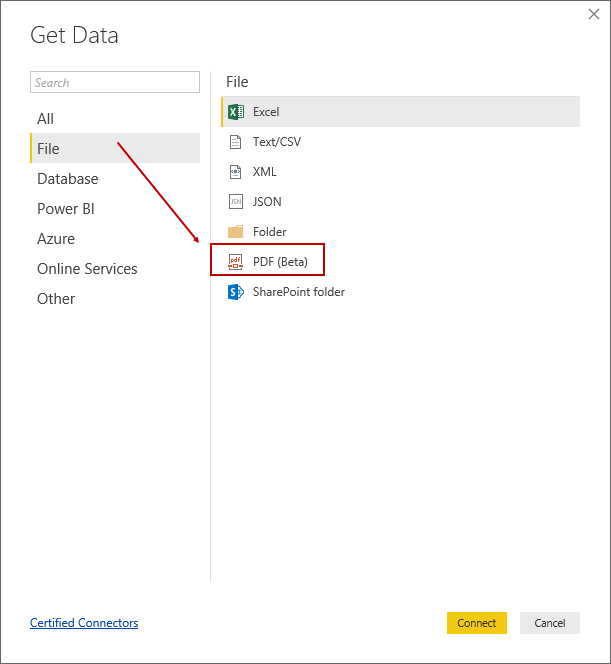
Task: Switch to the Power BI category
Action: click(x=66, y=209)
